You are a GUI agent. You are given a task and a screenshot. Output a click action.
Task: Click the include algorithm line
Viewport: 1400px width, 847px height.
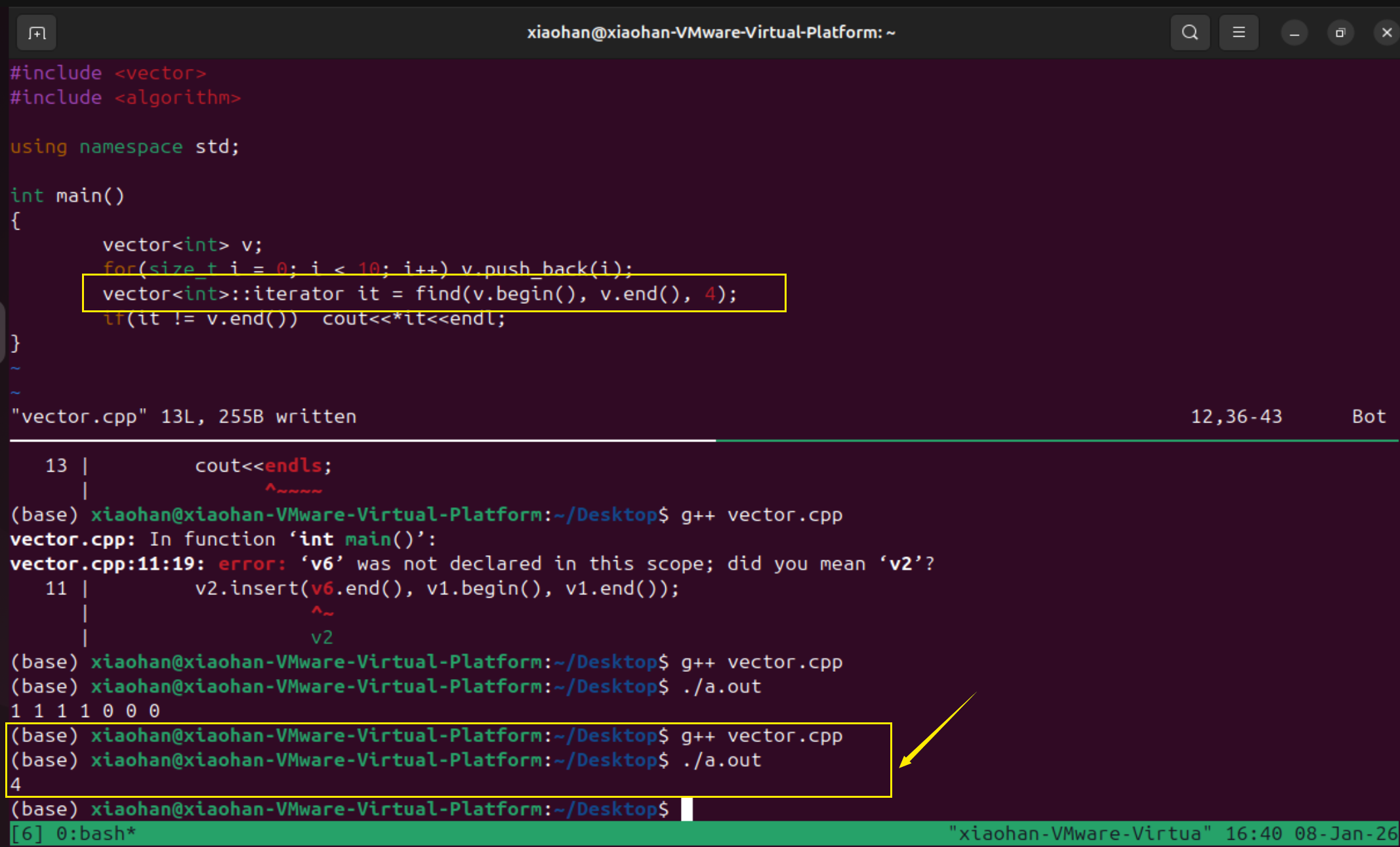pos(125,98)
